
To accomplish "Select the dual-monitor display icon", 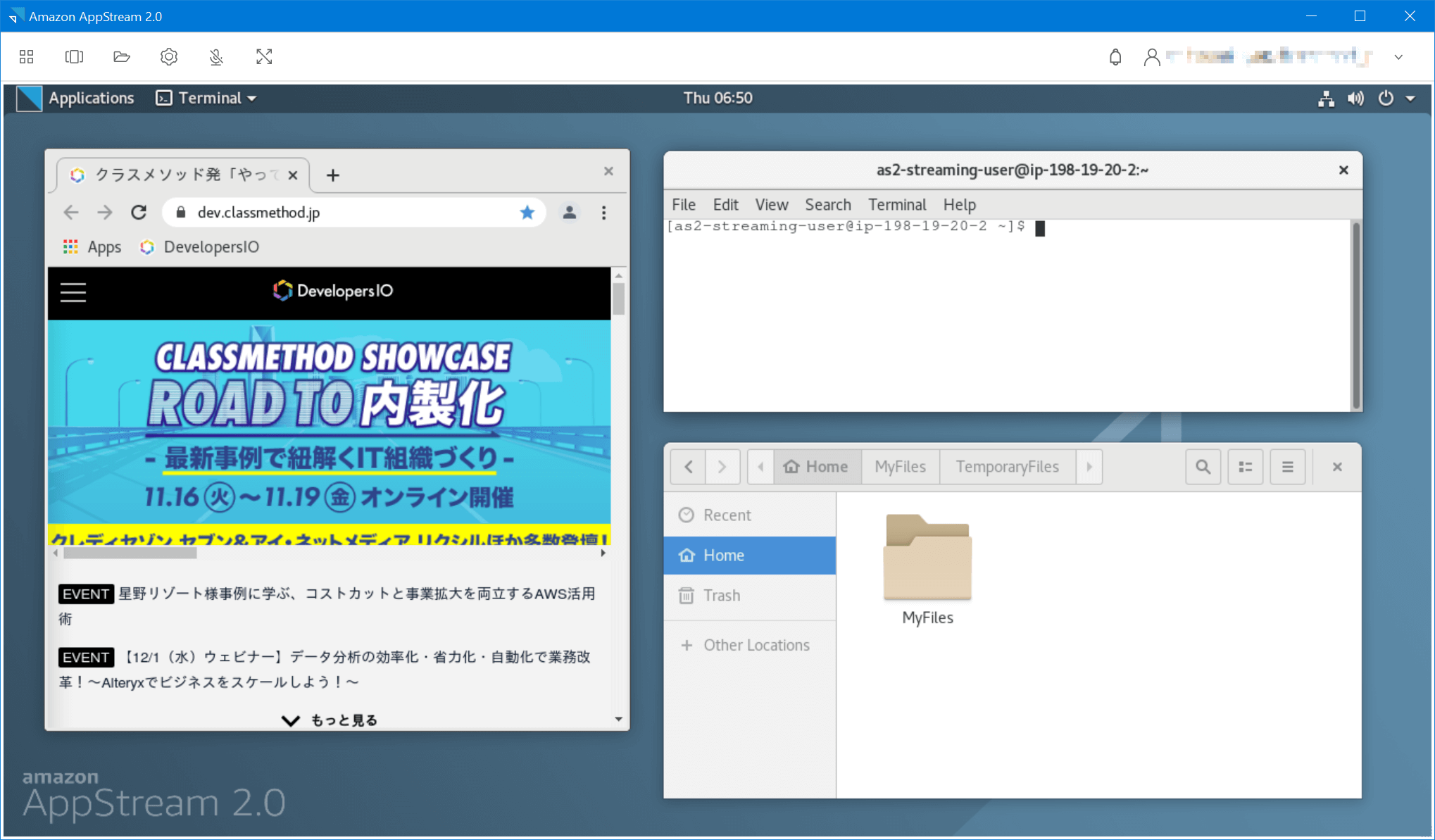I will click(x=74, y=56).
